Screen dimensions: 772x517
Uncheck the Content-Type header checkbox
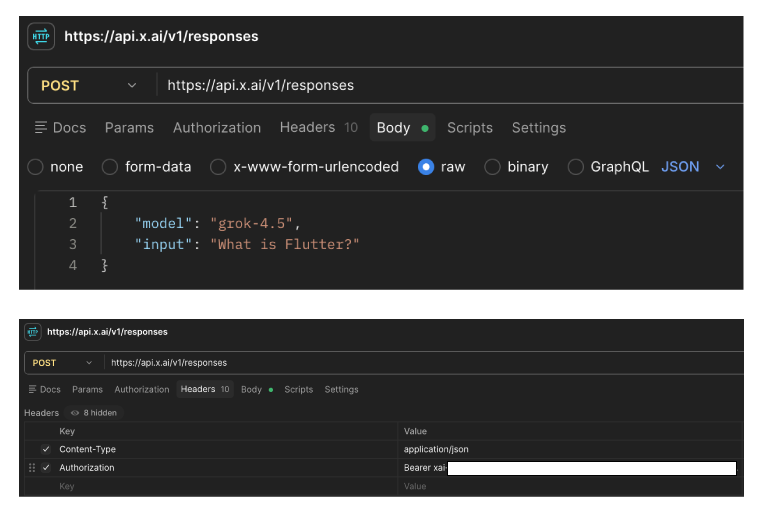[x=46, y=449]
